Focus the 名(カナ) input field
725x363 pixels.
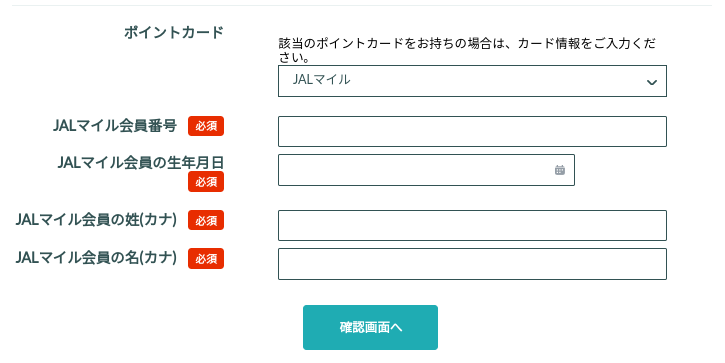coord(472,264)
